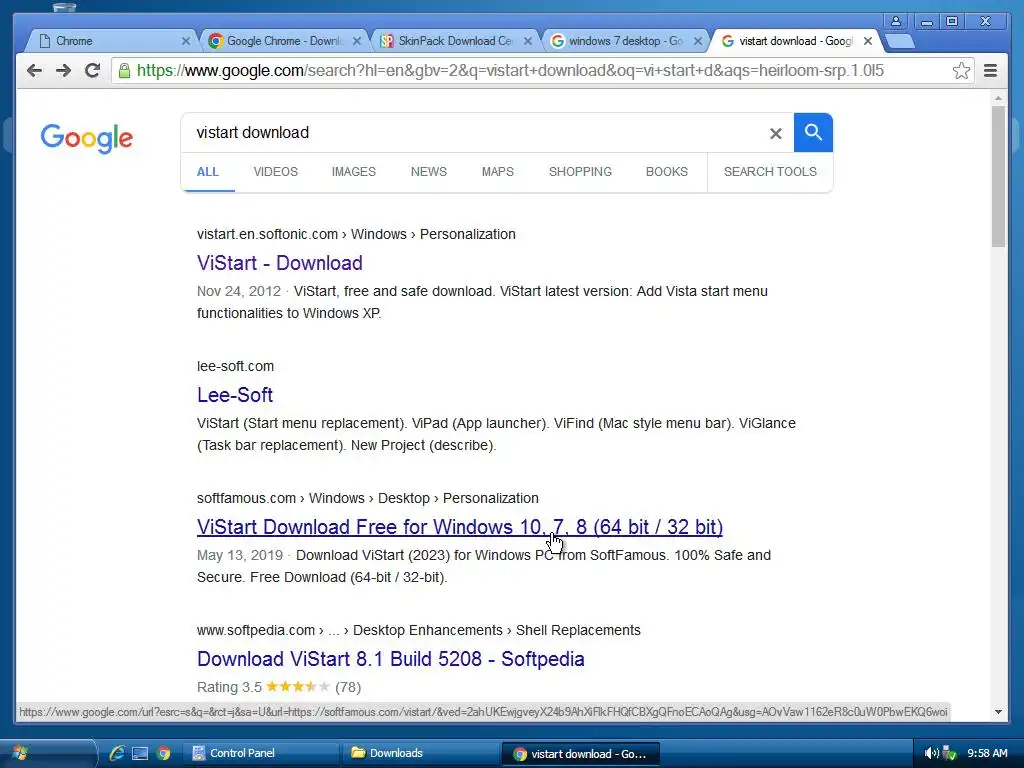Open the volume speaker tray icon
This screenshot has width=1024, height=768.
click(x=931, y=753)
